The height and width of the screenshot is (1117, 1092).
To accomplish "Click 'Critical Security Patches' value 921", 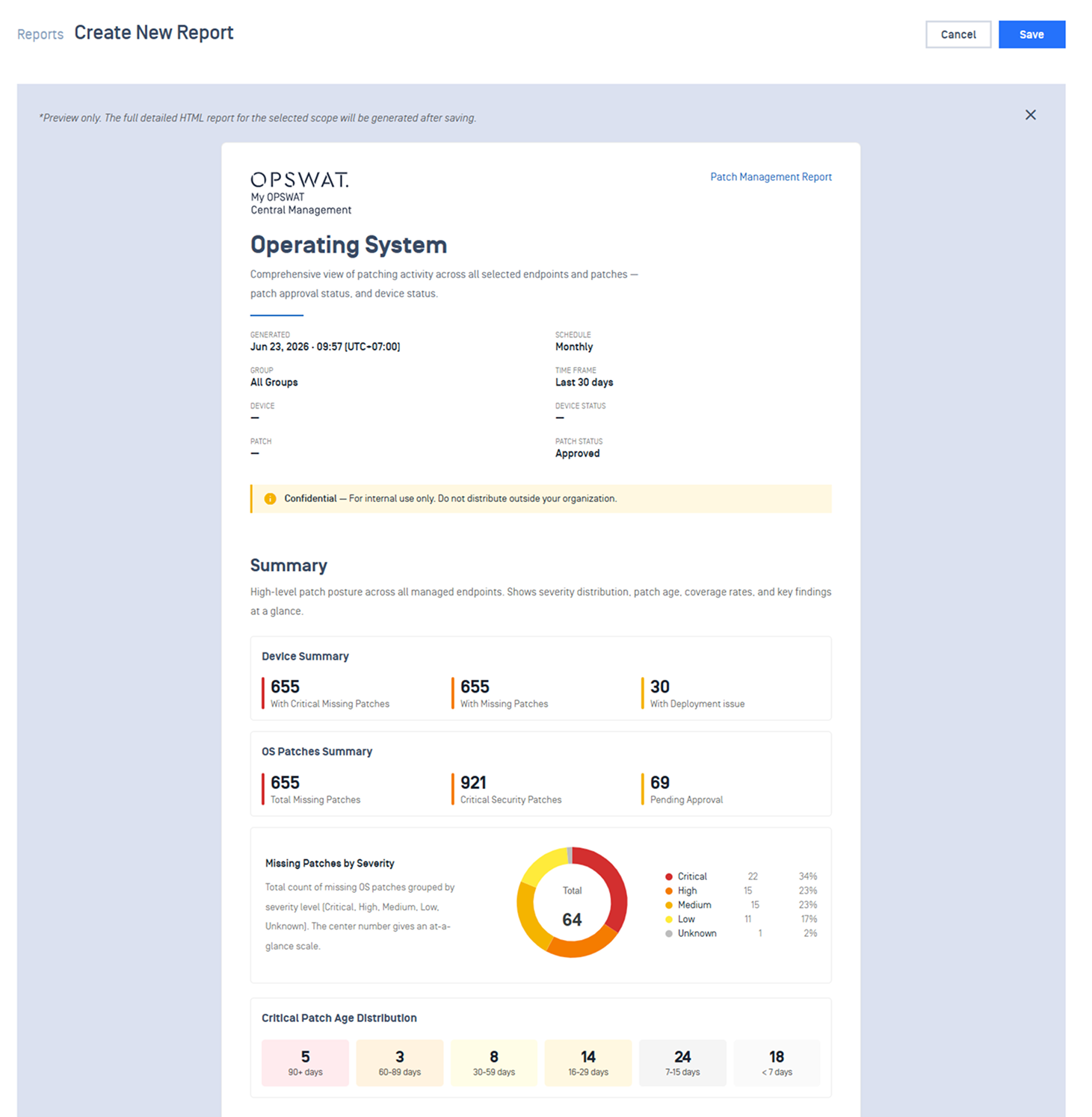I will pyautogui.click(x=473, y=782).
